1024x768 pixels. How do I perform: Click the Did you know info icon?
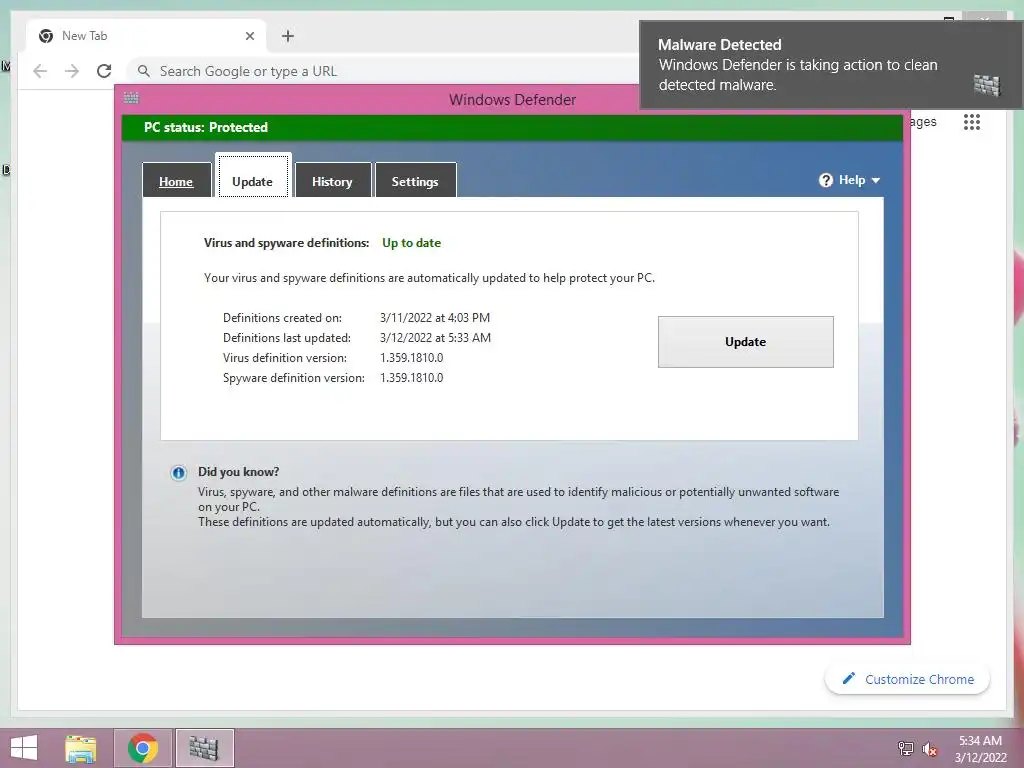click(178, 473)
